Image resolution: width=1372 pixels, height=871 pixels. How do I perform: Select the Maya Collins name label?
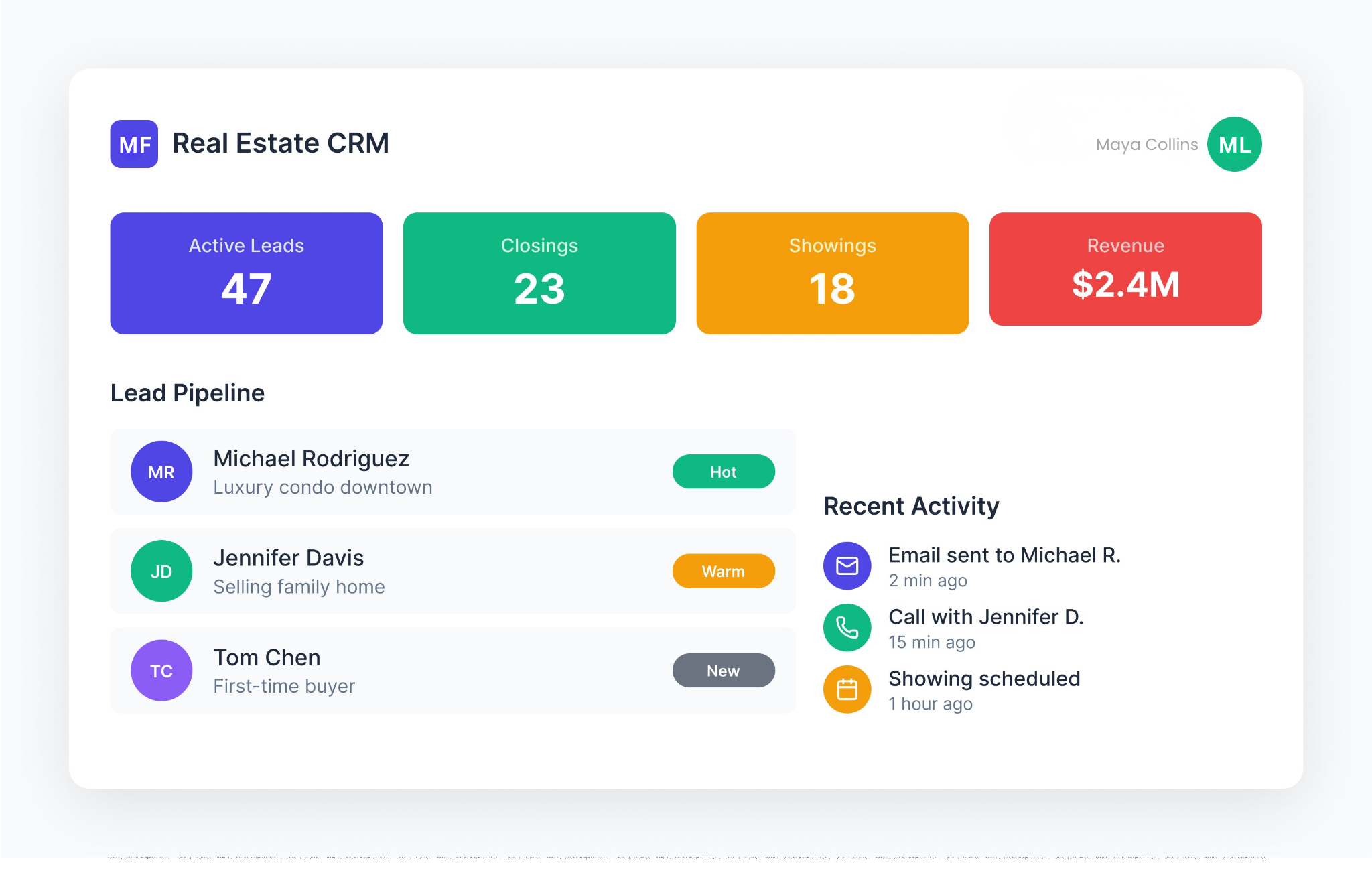click(1146, 143)
